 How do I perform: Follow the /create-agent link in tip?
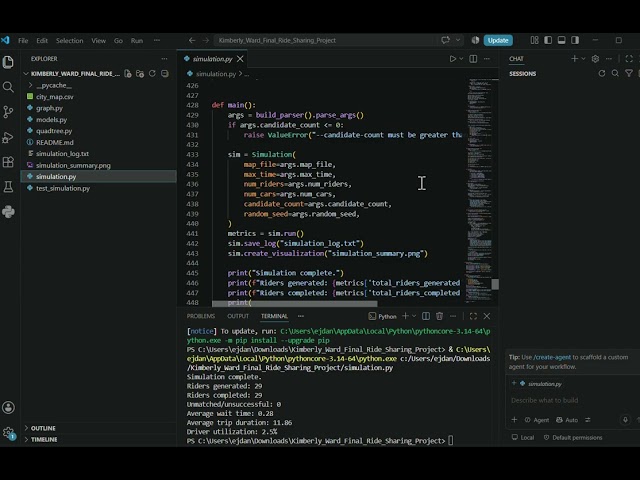[552, 357]
